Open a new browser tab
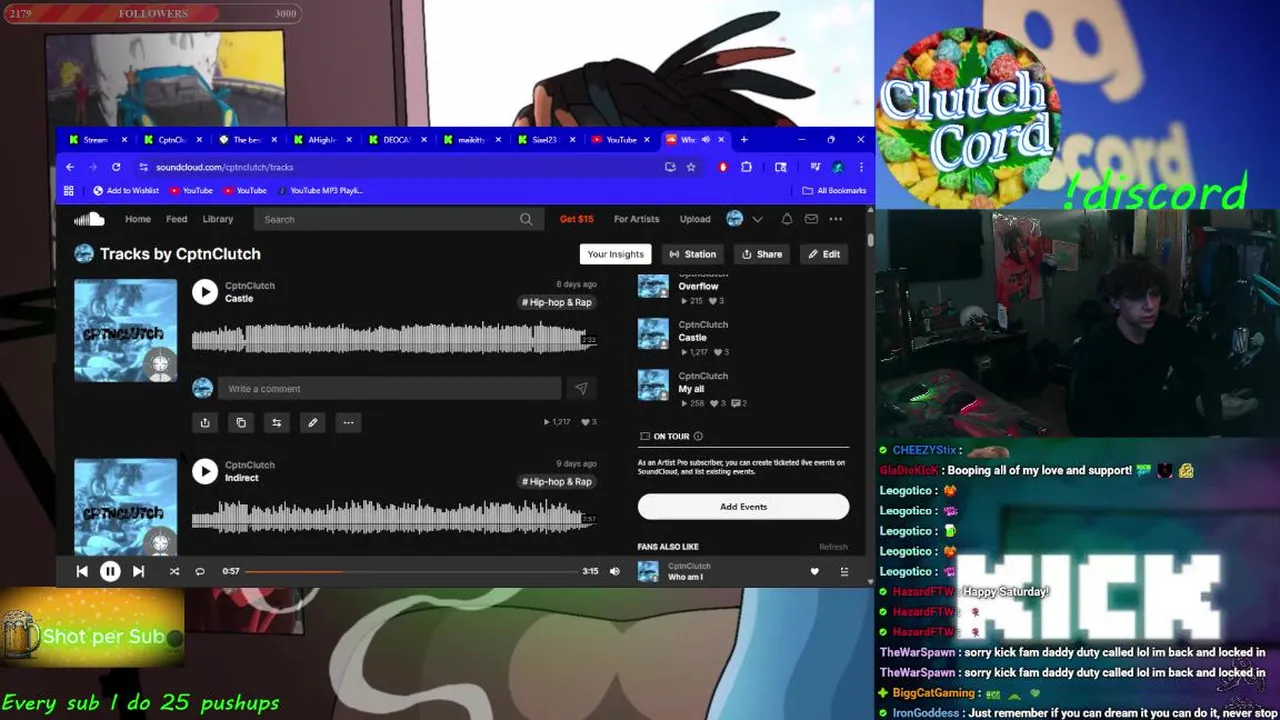The height and width of the screenshot is (720, 1280). [743, 139]
